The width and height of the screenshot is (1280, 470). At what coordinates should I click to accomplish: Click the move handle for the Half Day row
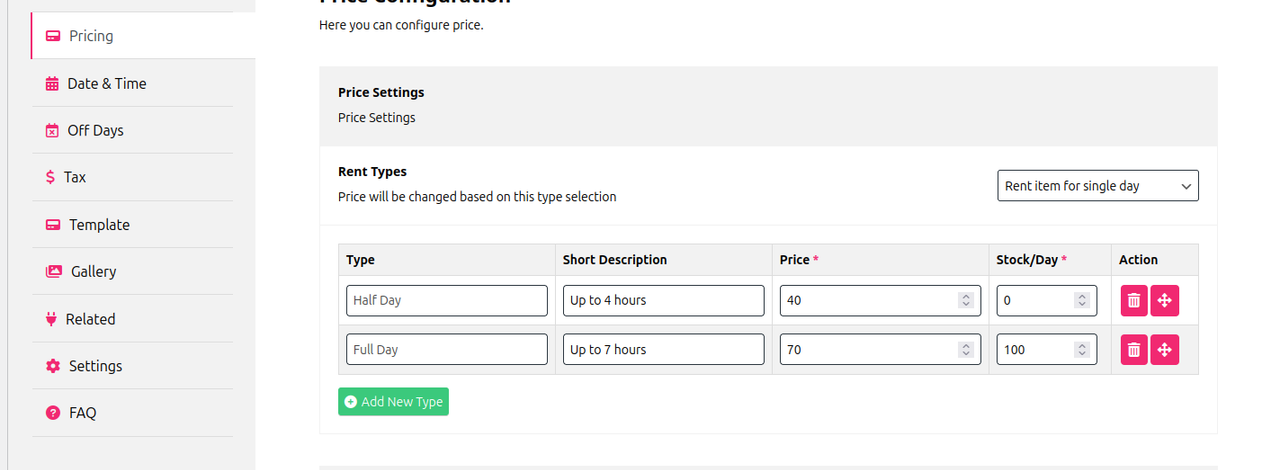[1165, 300]
